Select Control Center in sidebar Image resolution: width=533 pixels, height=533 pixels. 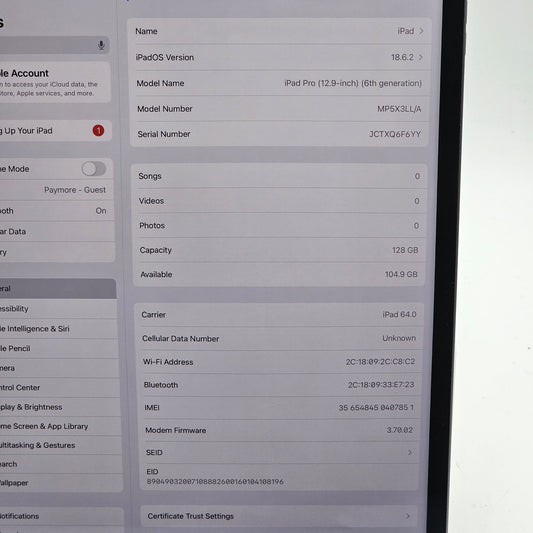59,388
